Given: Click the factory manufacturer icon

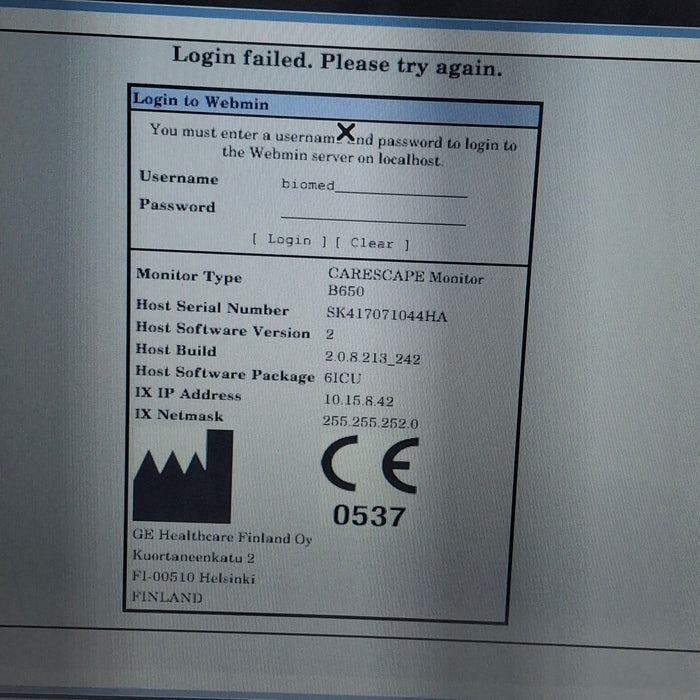Looking at the screenshot, I should pos(183,476).
